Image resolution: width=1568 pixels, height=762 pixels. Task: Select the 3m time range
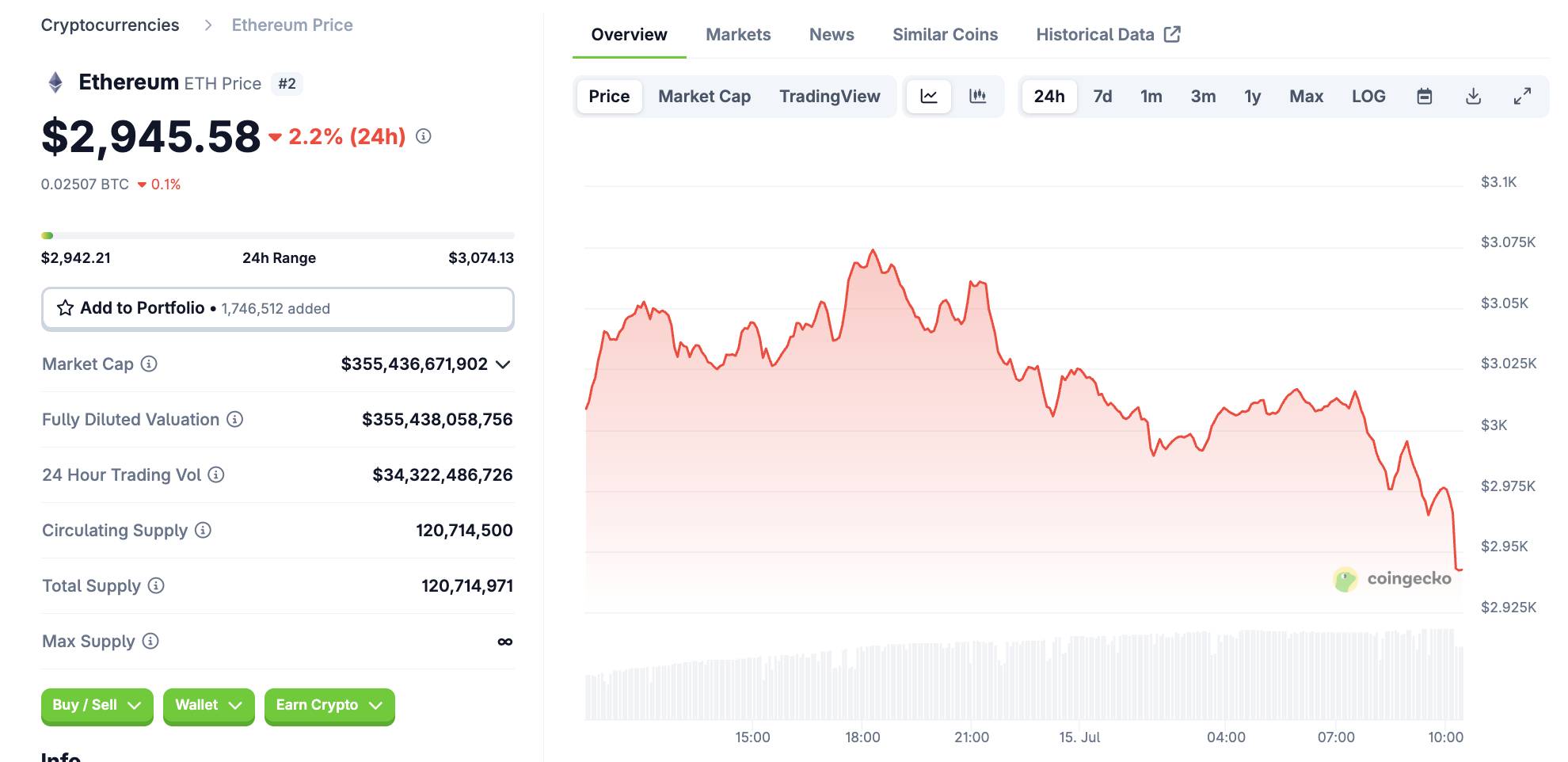1203,97
